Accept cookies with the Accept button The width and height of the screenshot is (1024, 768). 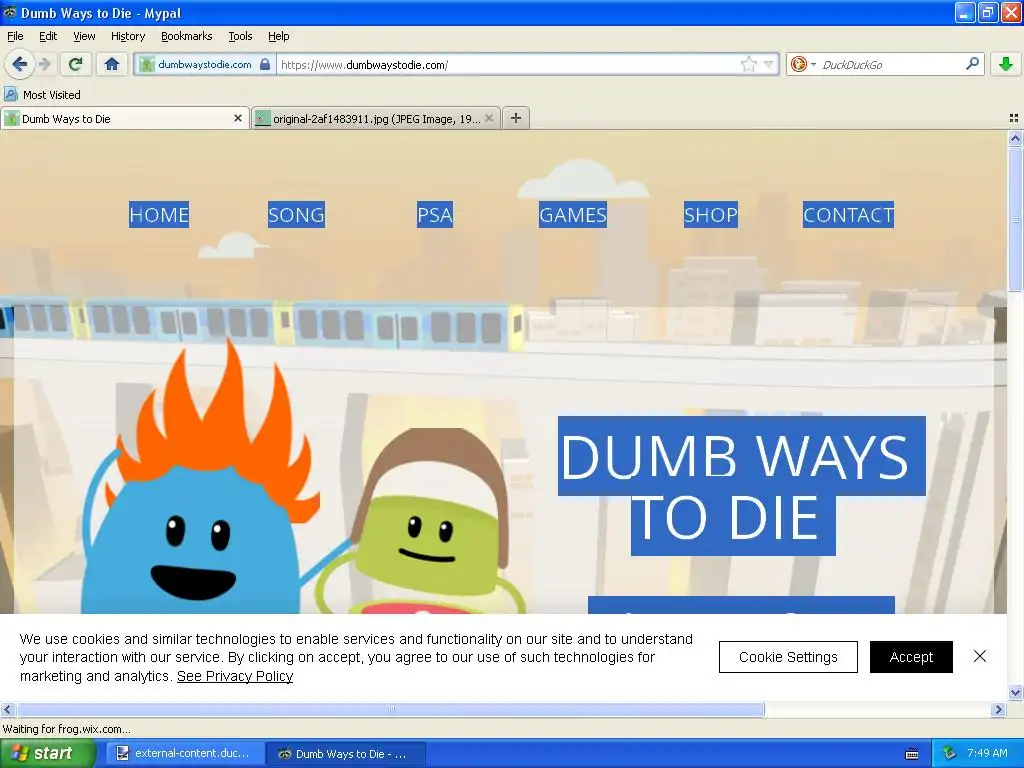[x=911, y=657]
